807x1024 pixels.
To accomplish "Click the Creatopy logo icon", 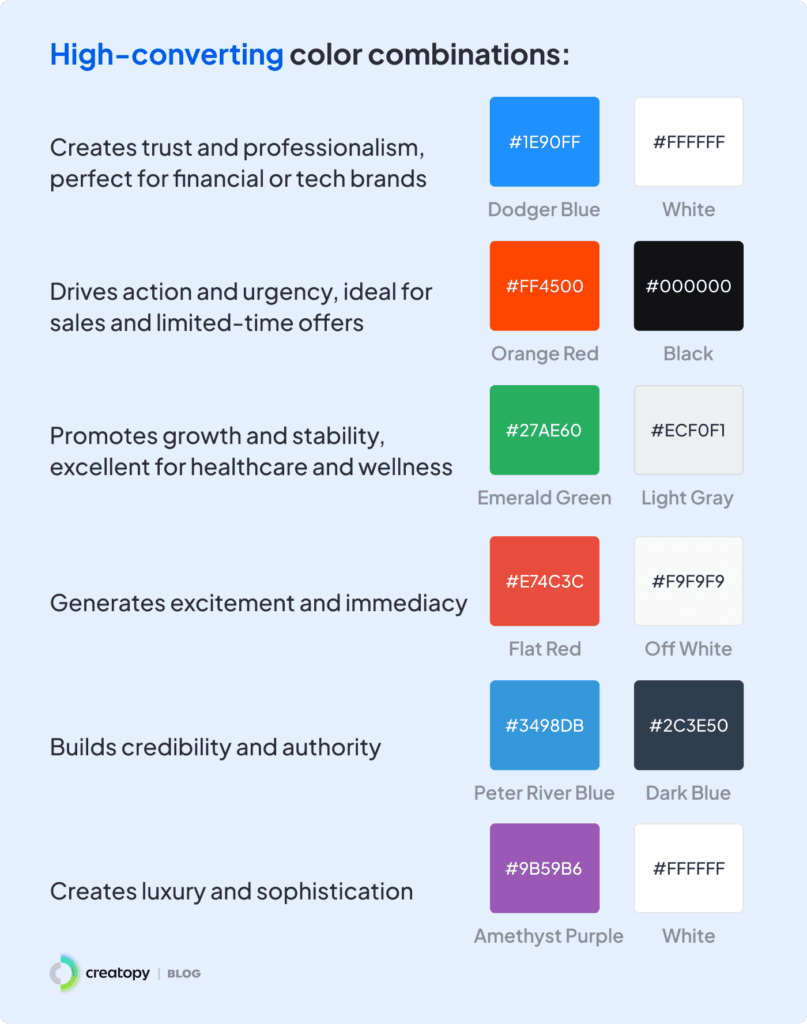I will tap(64, 973).
